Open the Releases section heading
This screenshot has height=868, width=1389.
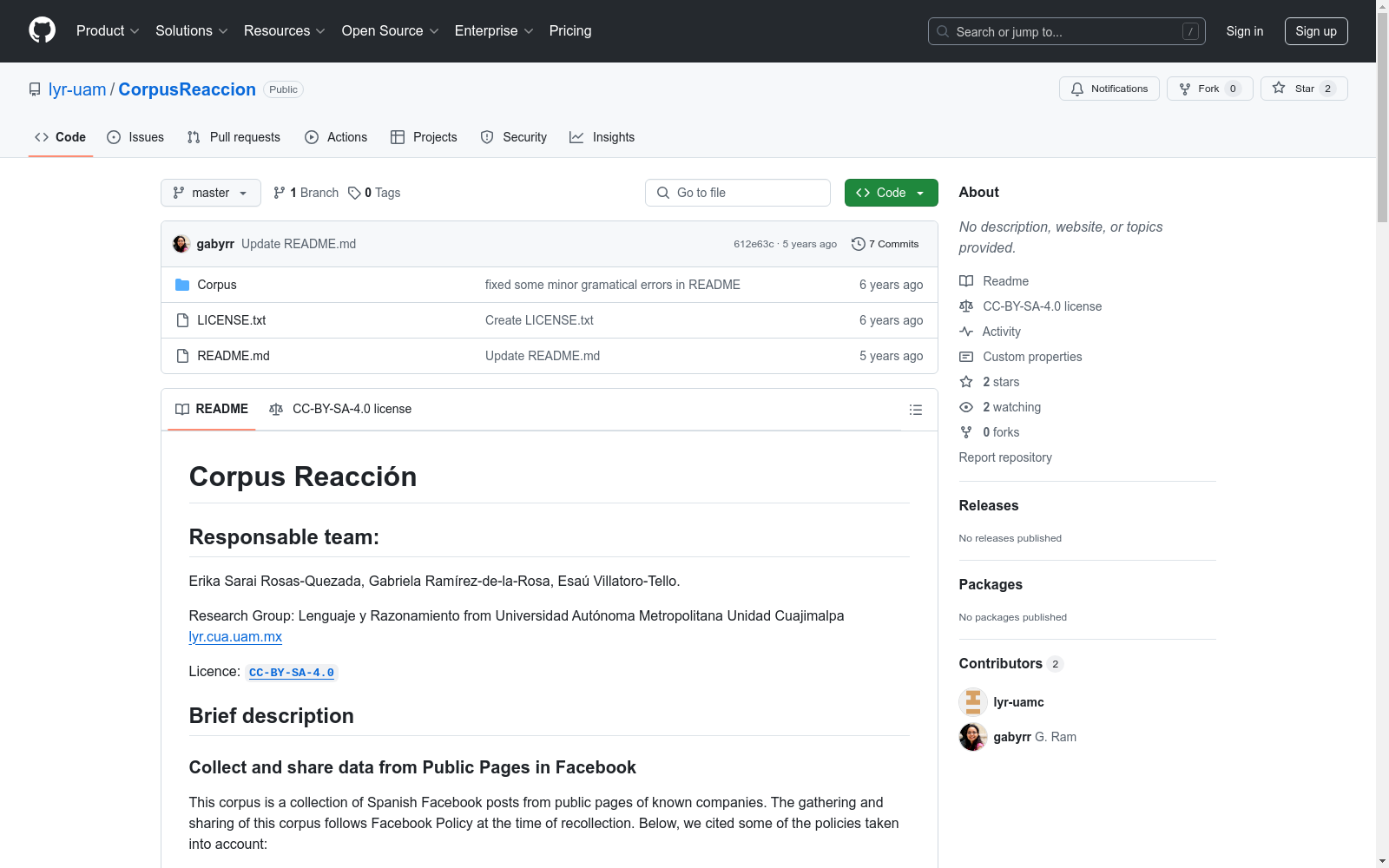pos(989,506)
